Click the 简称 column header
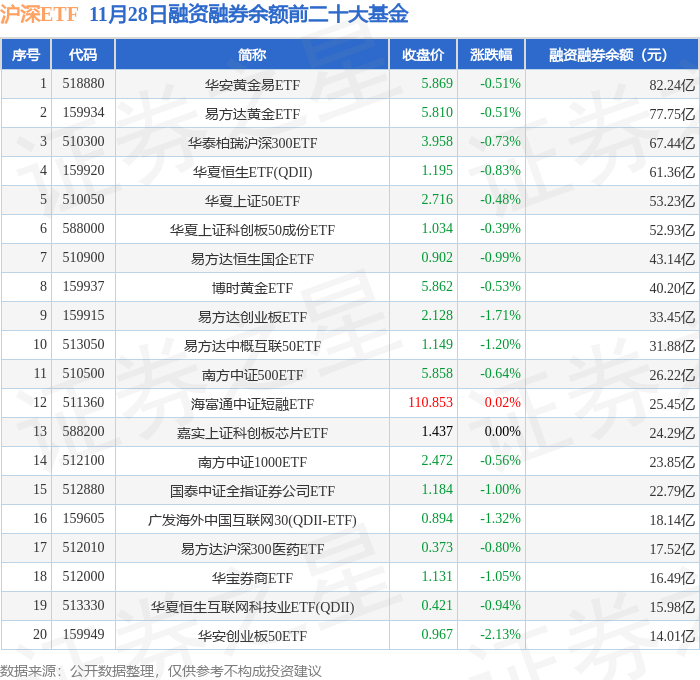Screen dimensions: 700x680 (x=252, y=55)
